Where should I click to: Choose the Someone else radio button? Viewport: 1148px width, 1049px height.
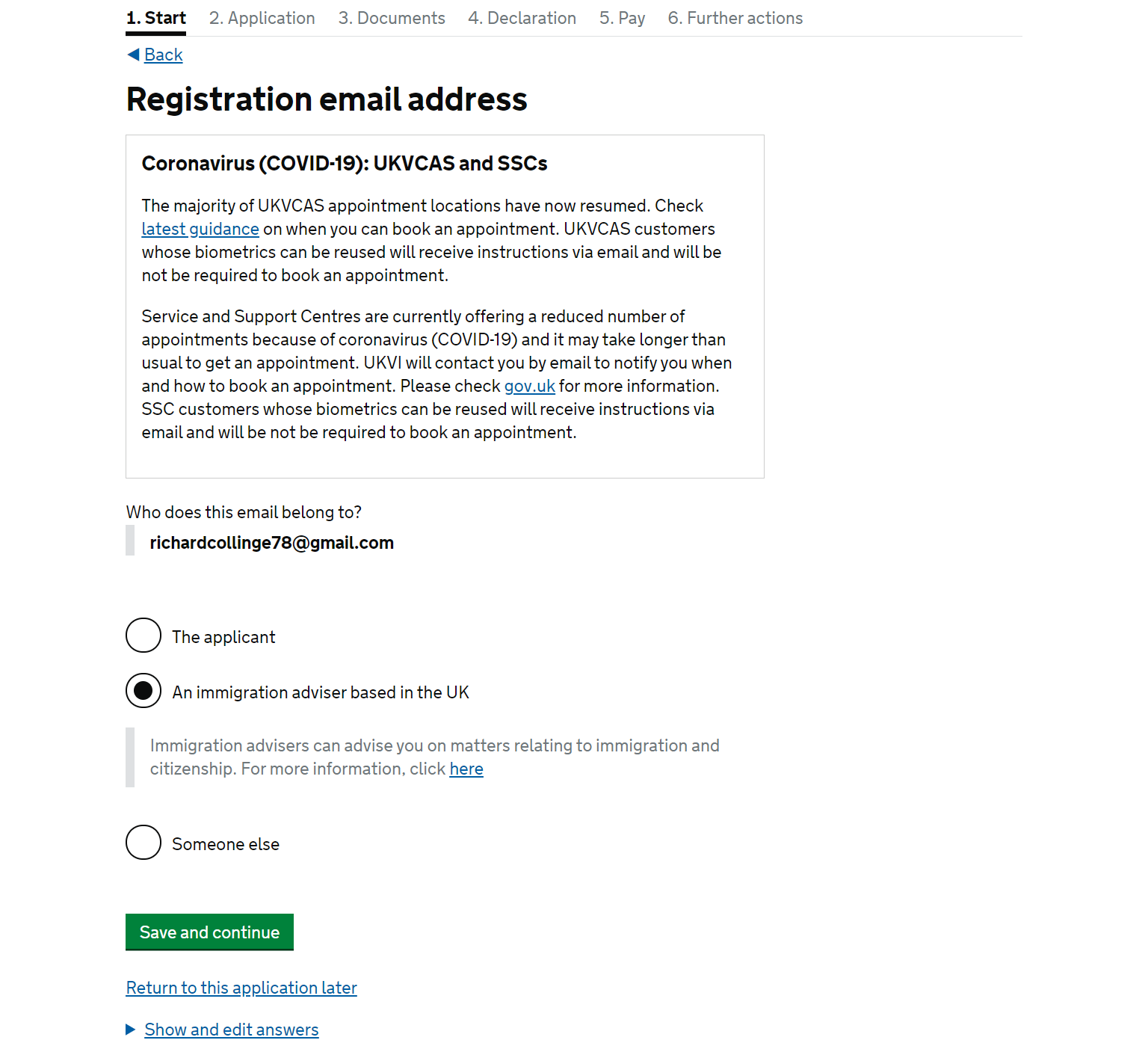coord(143,843)
